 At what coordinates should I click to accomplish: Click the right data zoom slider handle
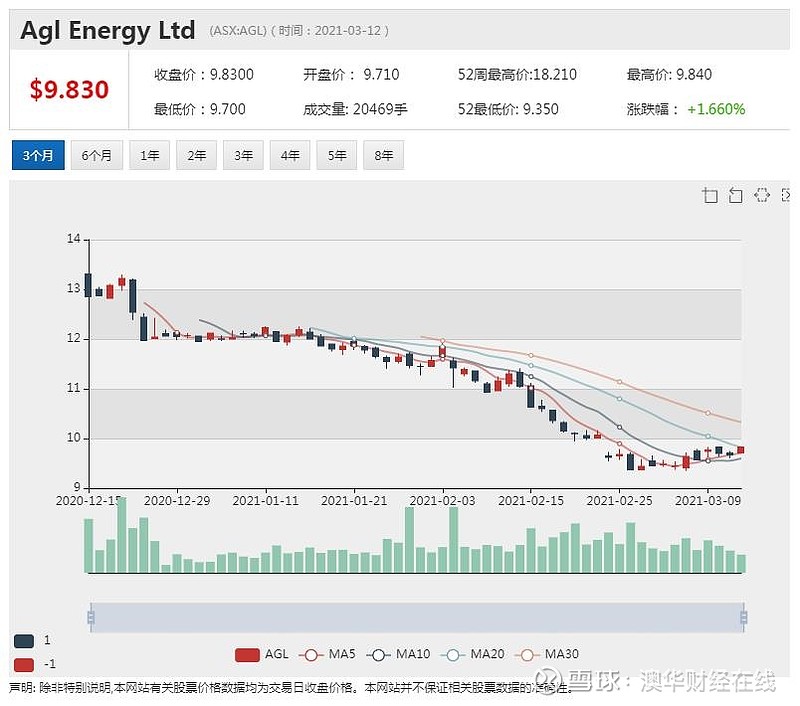click(x=743, y=618)
